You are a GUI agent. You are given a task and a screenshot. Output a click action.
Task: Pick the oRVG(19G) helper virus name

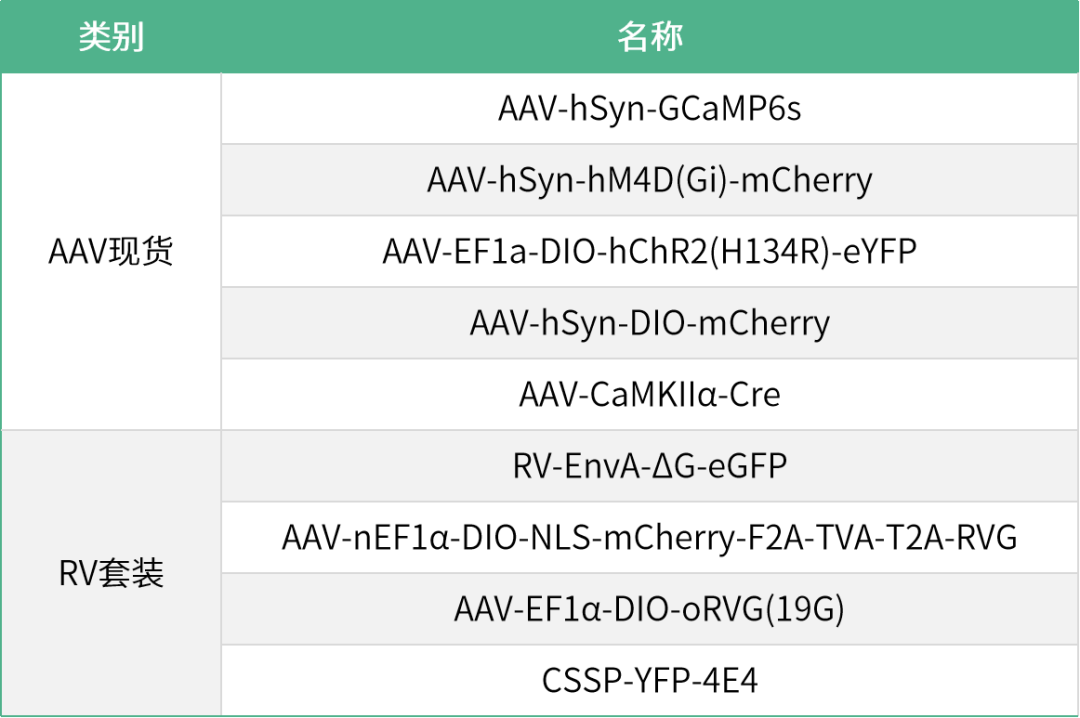point(649,610)
